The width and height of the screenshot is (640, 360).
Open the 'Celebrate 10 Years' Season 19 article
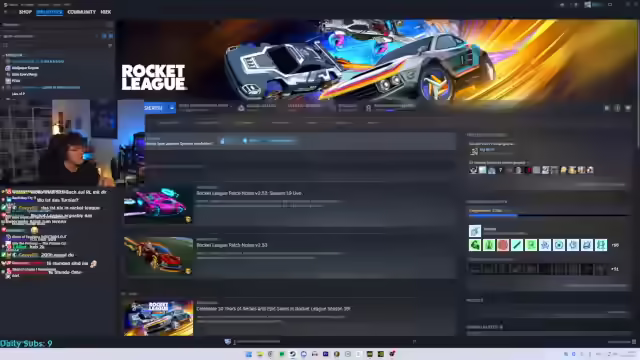coord(273,309)
